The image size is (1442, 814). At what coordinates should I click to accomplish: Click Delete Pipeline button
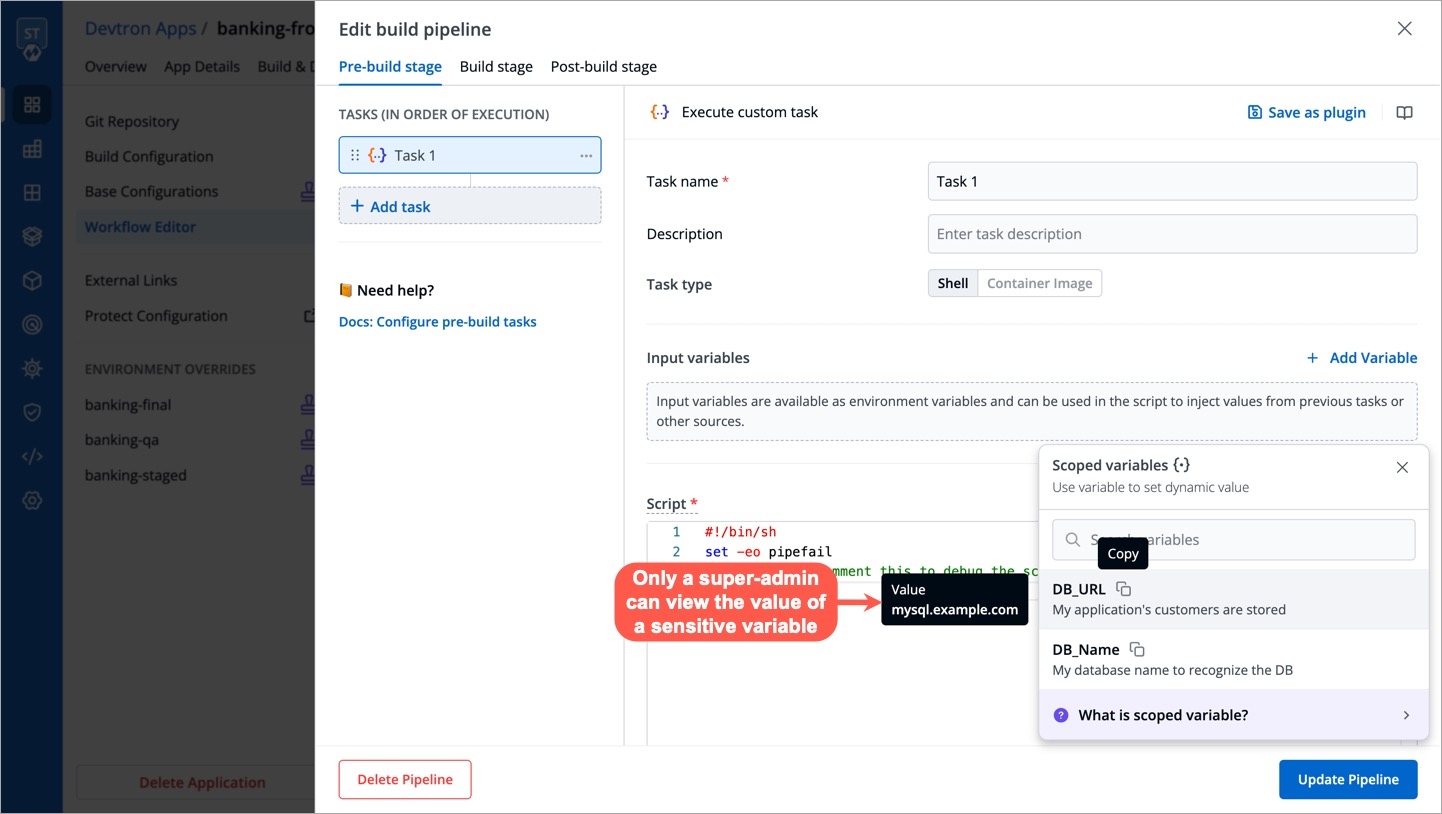(405, 779)
